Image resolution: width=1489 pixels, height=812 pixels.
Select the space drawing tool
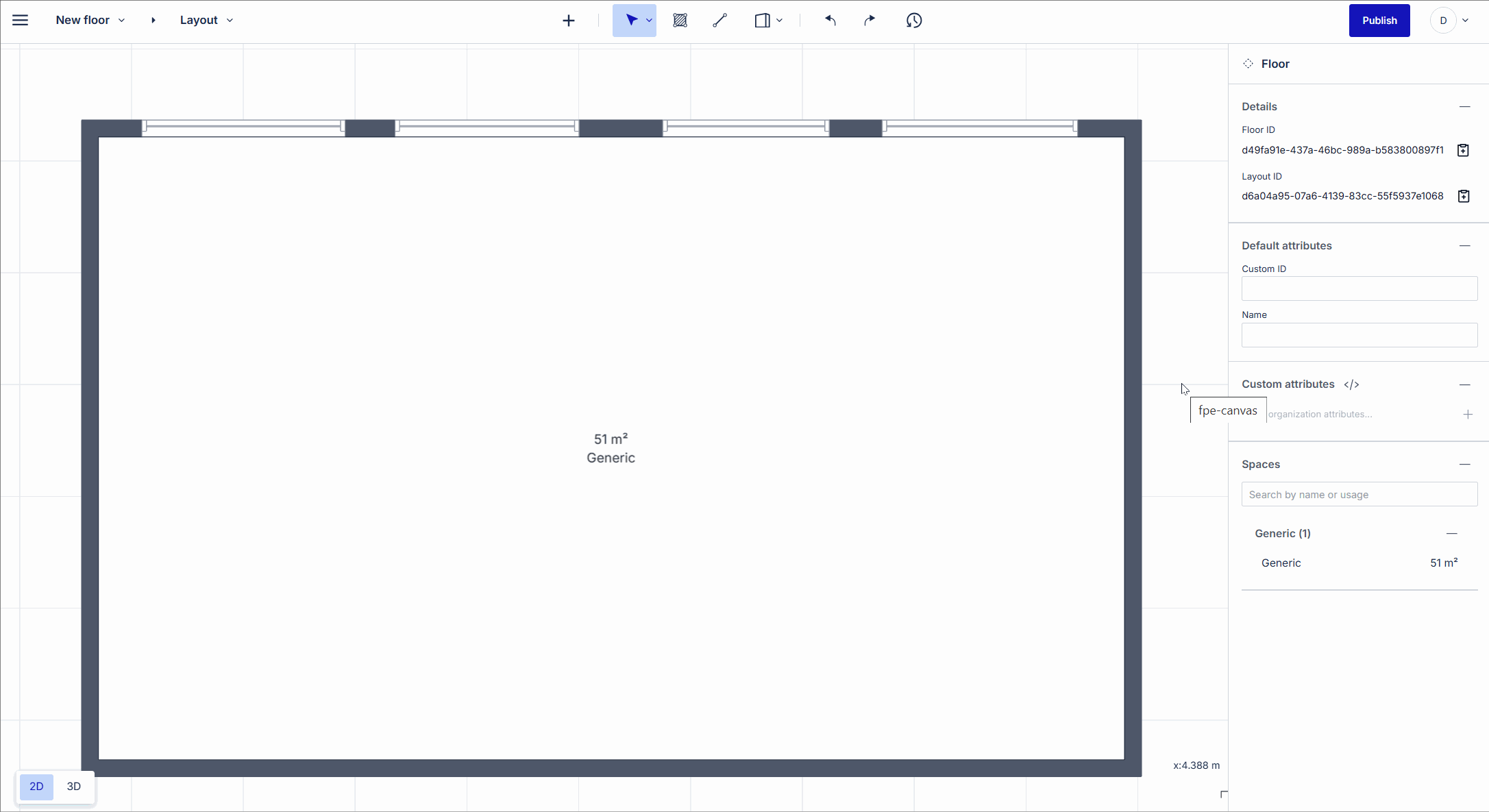(x=680, y=20)
